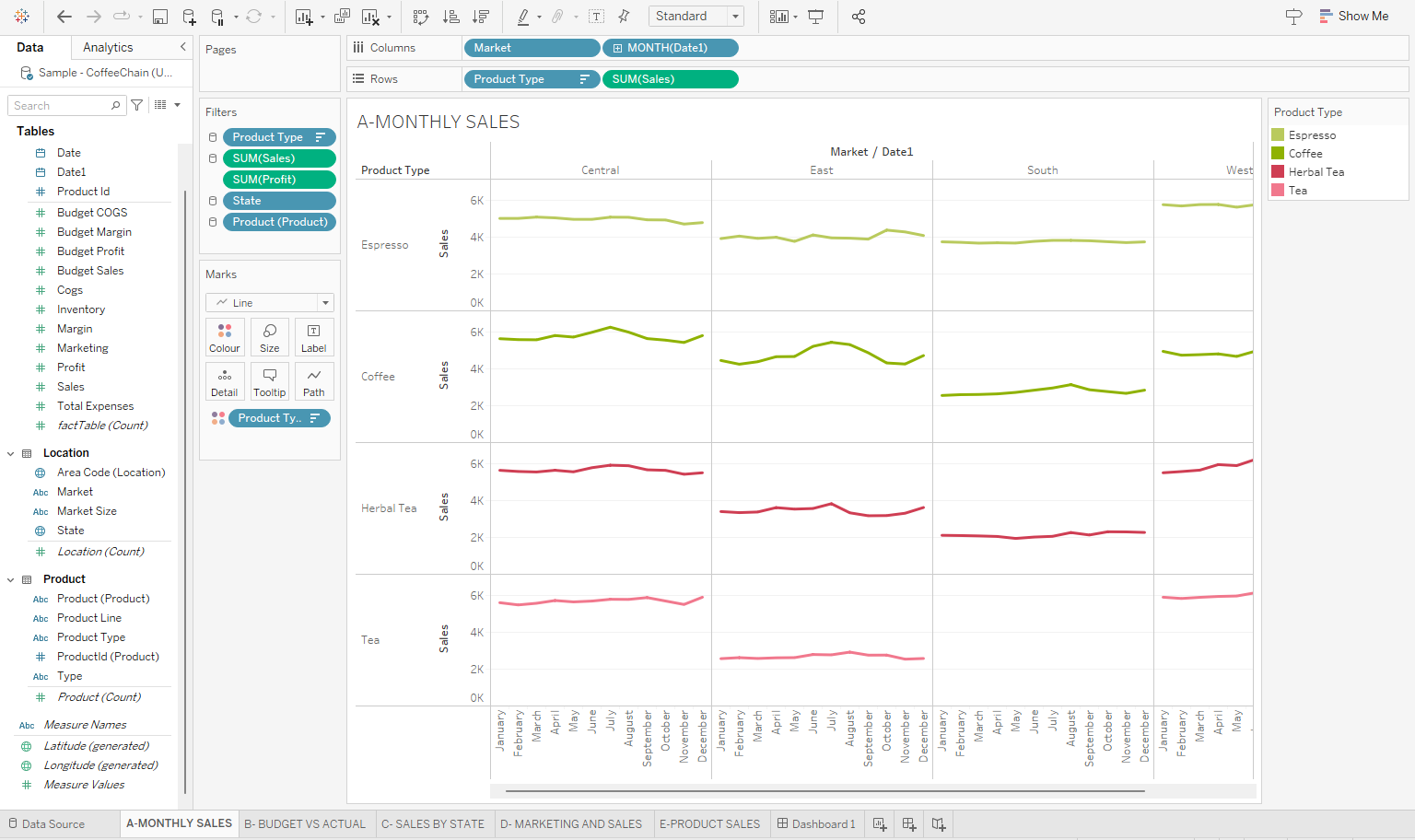Click the Search fields input
This screenshot has height=840, width=1415.
point(65,105)
